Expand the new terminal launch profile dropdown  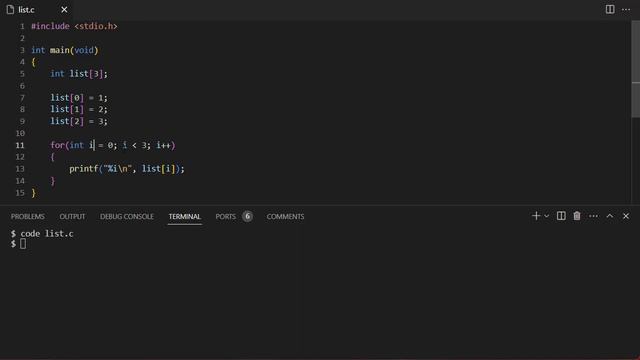(x=547, y=216)
